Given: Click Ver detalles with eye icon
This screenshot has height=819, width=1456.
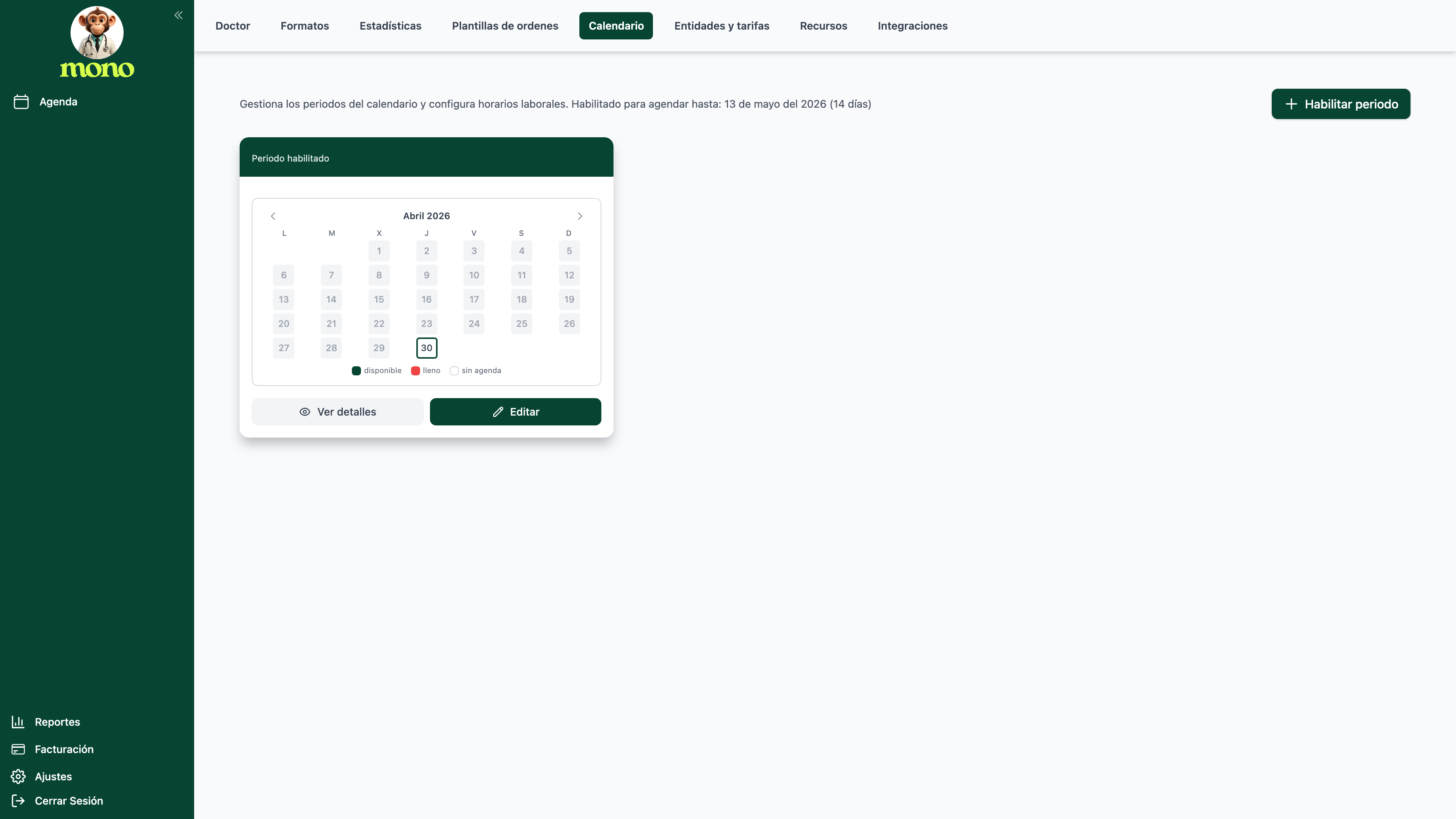Looking at the screenshot, I should click(x=337, y=411).
